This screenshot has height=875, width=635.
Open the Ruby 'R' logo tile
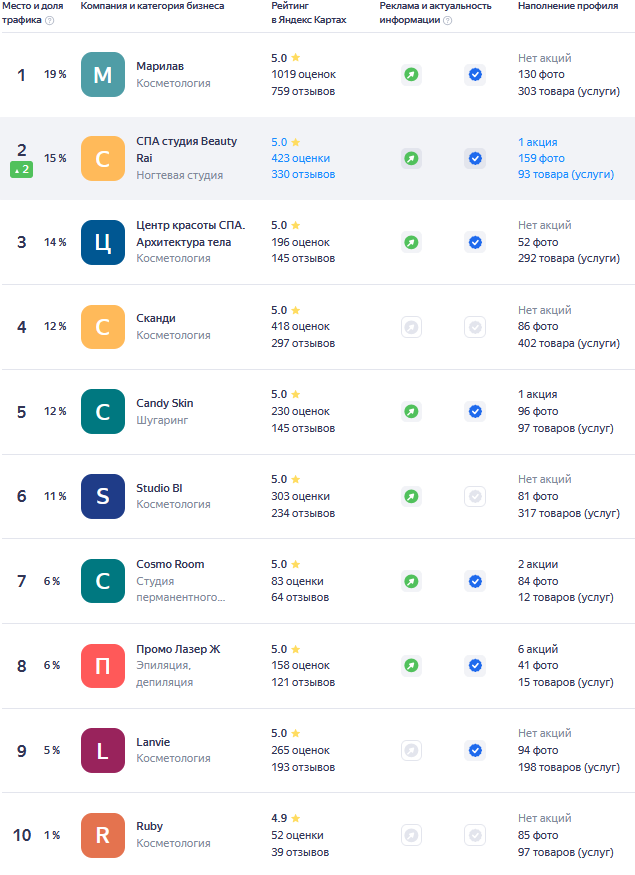103,835
